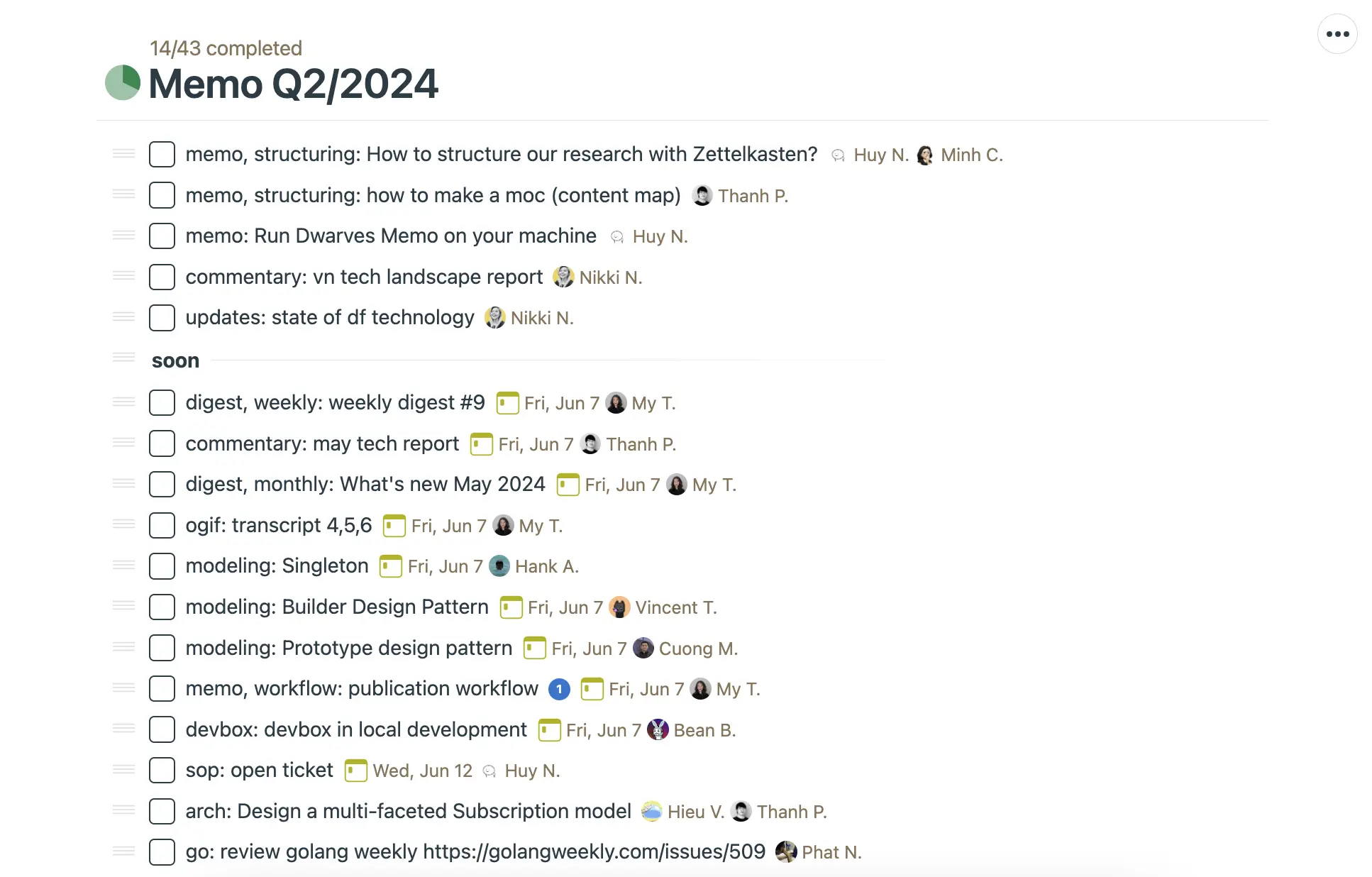
Task: Click the 14/43 completed progress text
Action: 226,48
